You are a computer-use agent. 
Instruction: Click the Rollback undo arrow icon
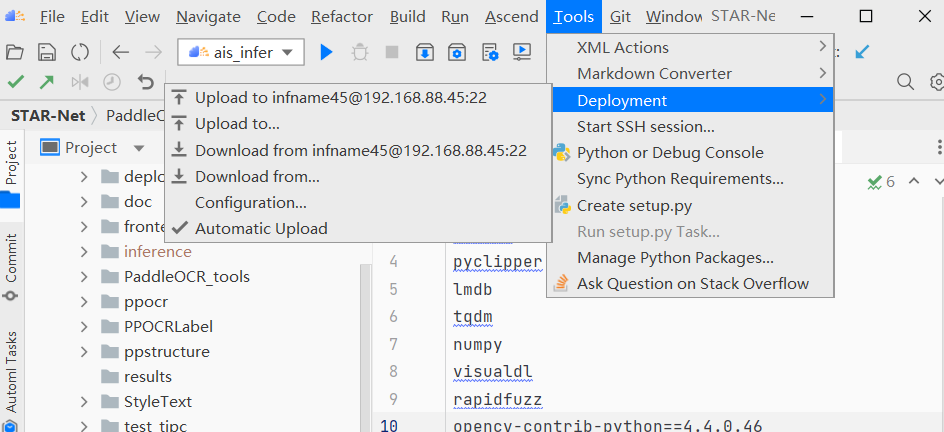click(146, 82)
